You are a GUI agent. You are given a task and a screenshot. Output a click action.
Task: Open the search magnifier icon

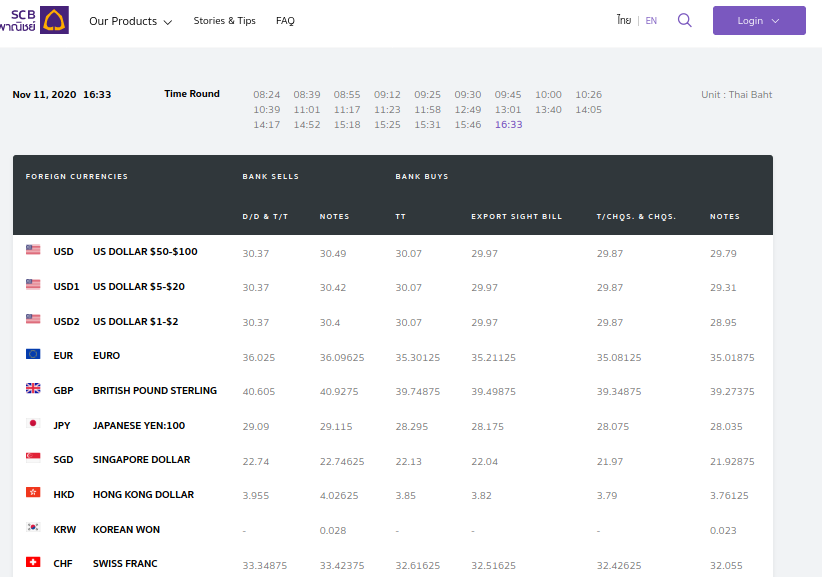click(684, 20)
